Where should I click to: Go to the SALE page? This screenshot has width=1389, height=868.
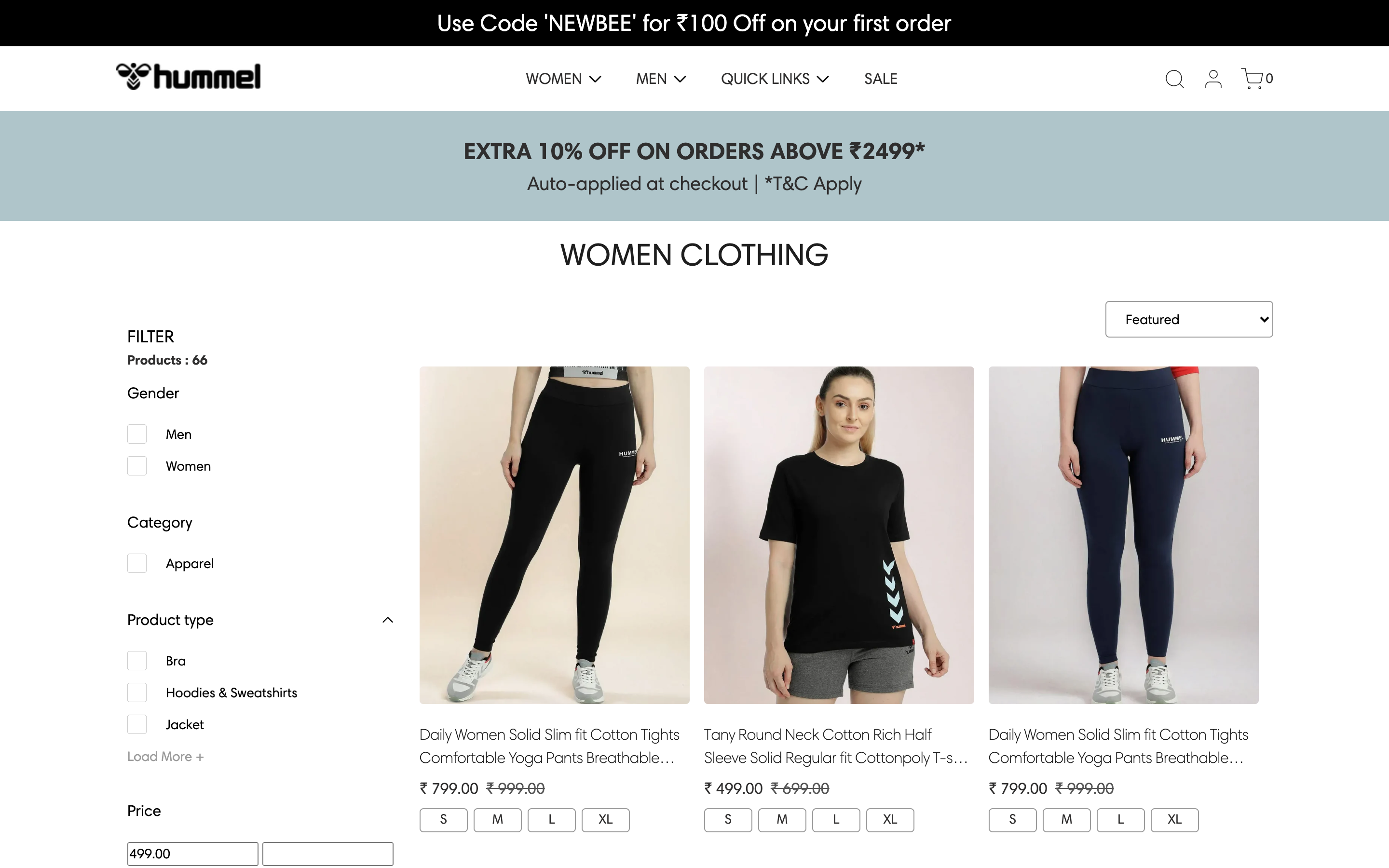(881, 79)
